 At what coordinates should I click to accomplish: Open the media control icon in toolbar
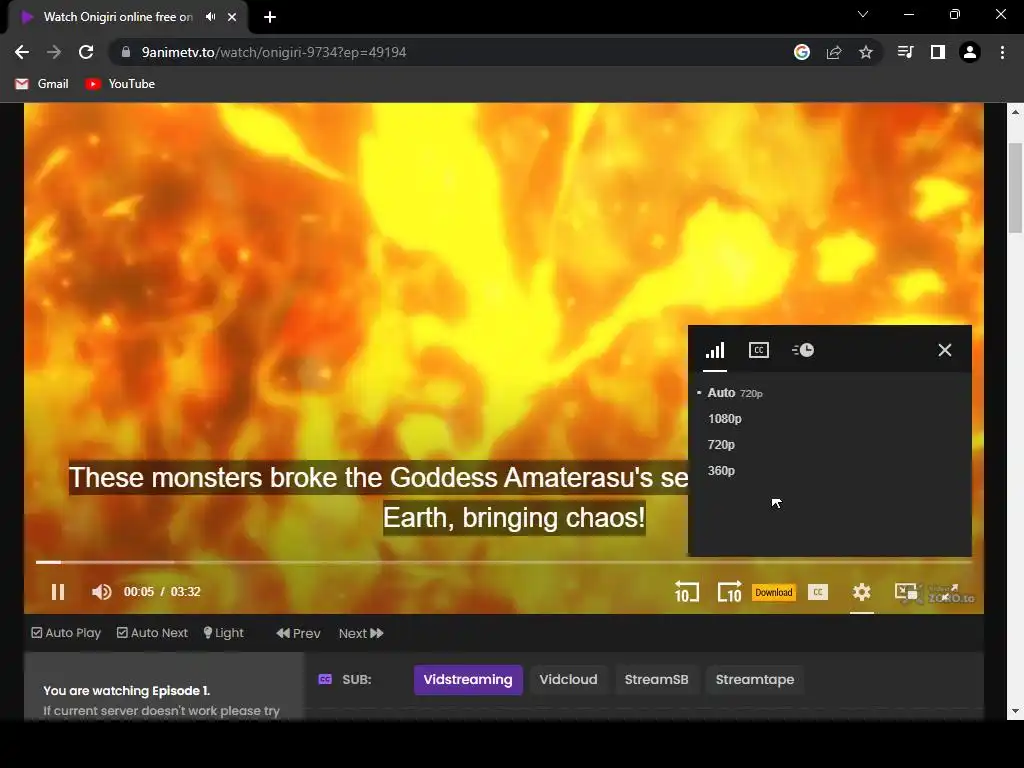(x=906, y=52)
